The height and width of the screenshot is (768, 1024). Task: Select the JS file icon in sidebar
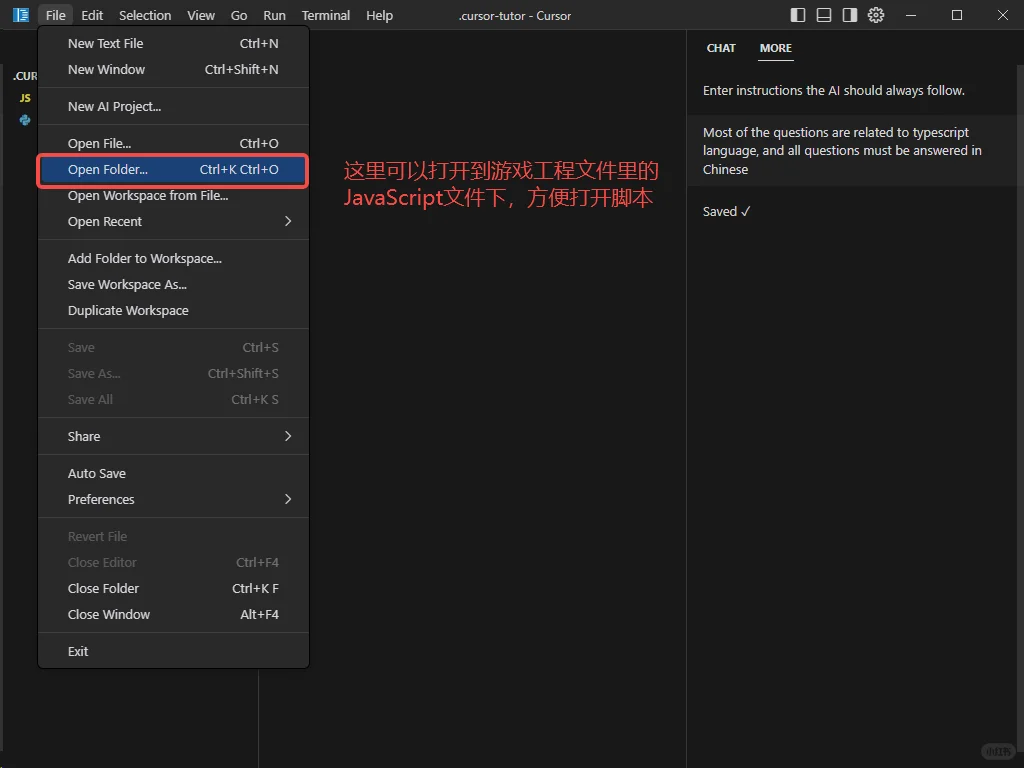[25, 98]
